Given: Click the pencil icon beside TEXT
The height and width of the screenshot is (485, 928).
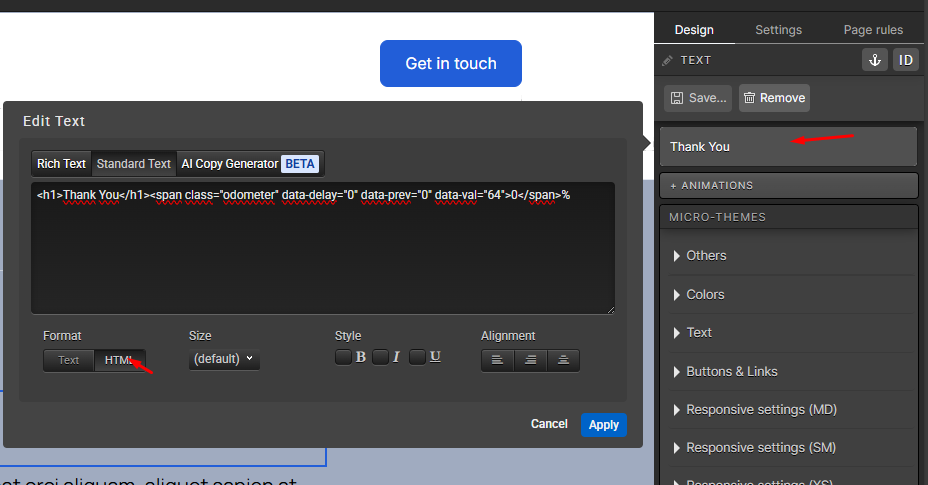Looking at the screenshot, I should 668,60.
